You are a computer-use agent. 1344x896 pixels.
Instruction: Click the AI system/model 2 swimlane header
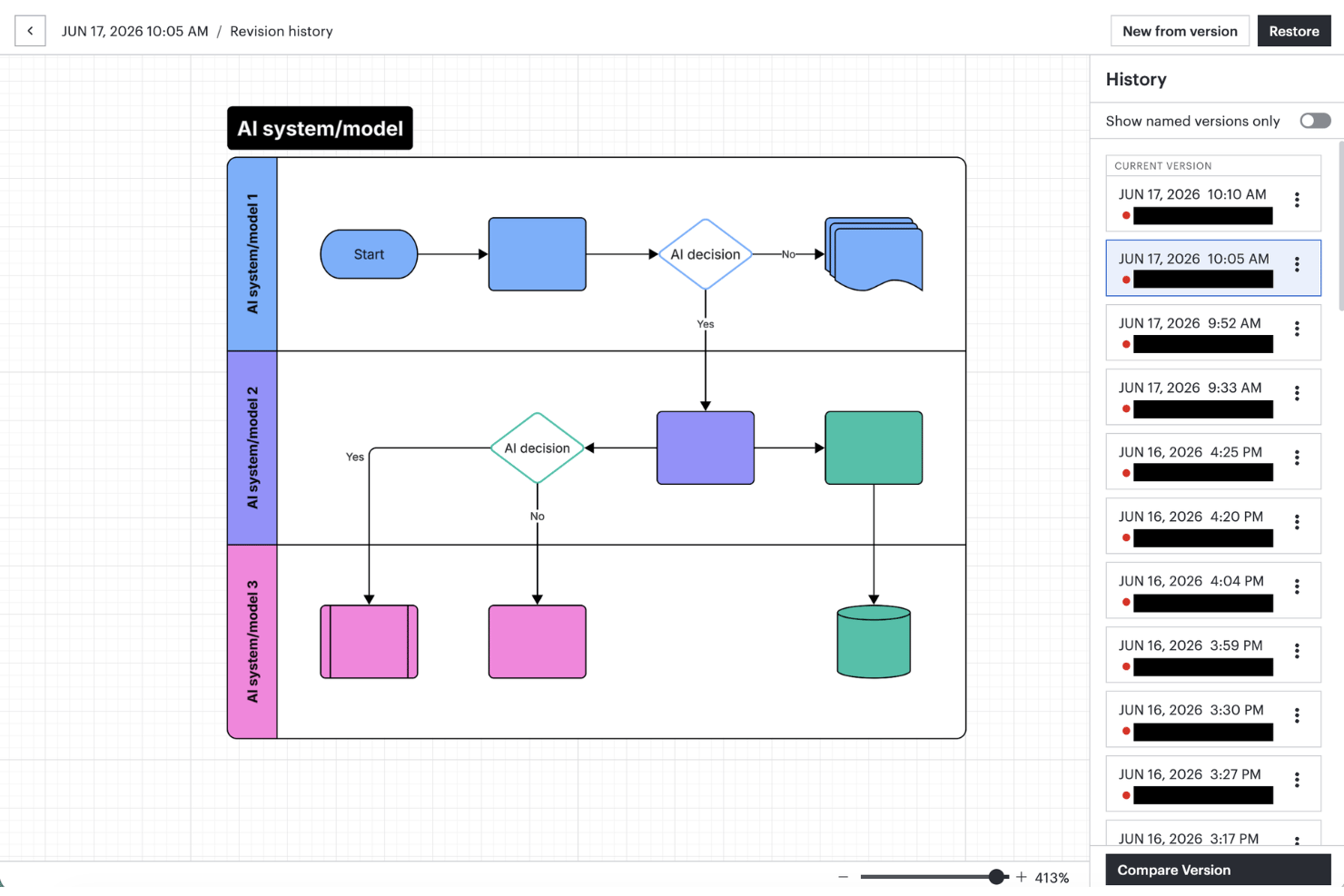pyautogui.click(x=252, y=448)
